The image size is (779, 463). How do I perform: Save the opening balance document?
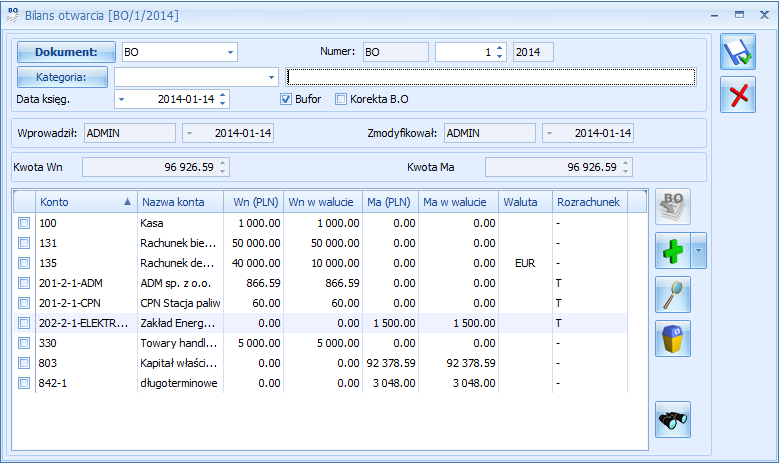click(738, 52)
